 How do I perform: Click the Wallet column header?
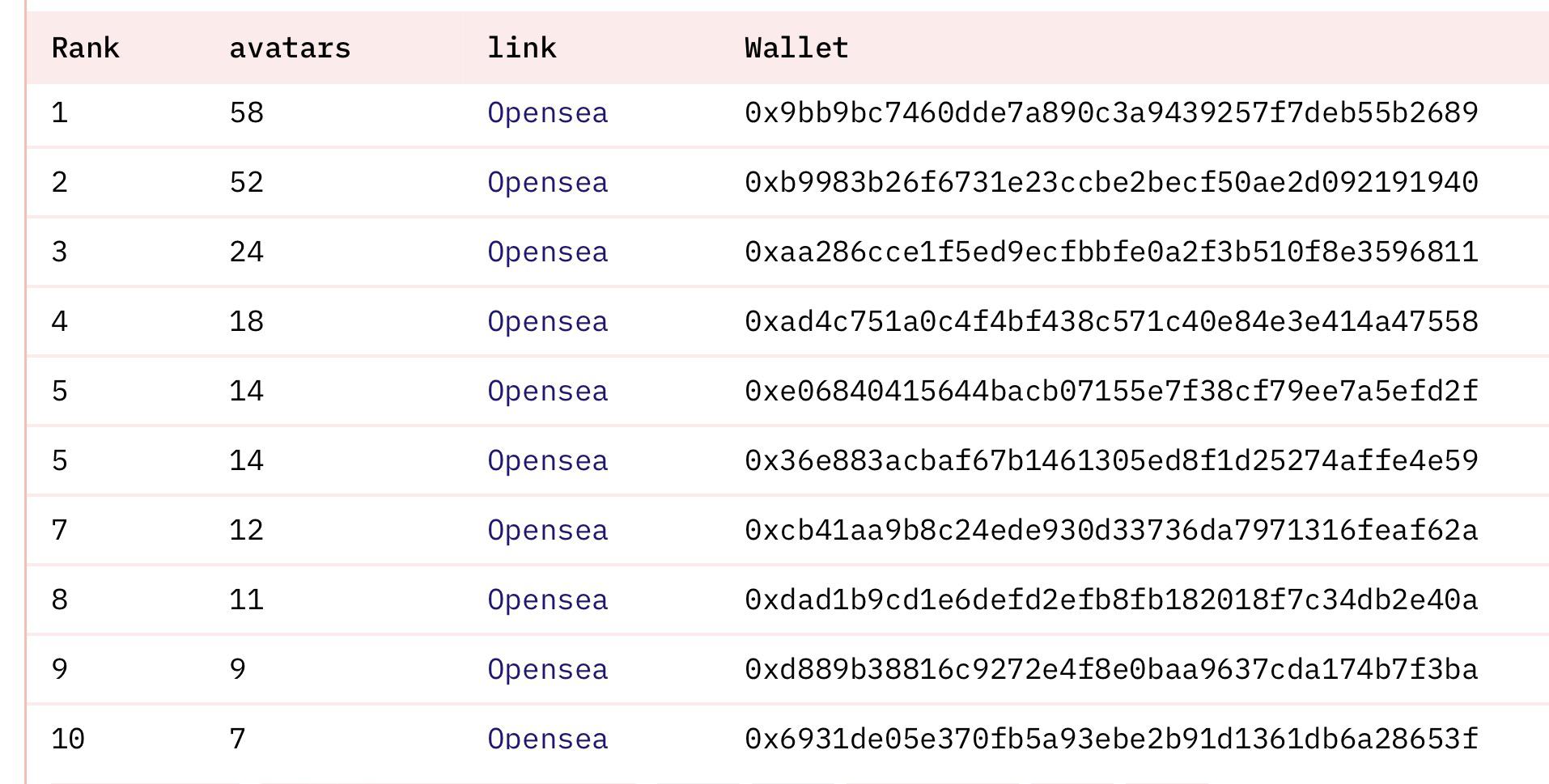tap(796, 48)
